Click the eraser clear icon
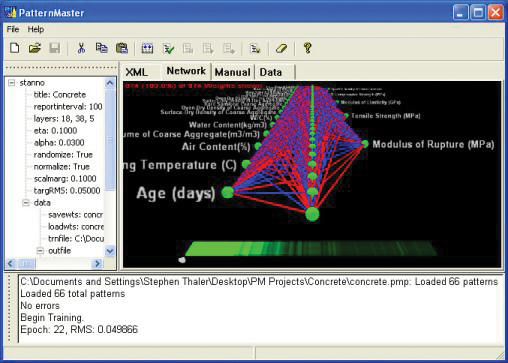Image resolution: width=508 pixels, height=363 pixels. click(x=281, y=49)
